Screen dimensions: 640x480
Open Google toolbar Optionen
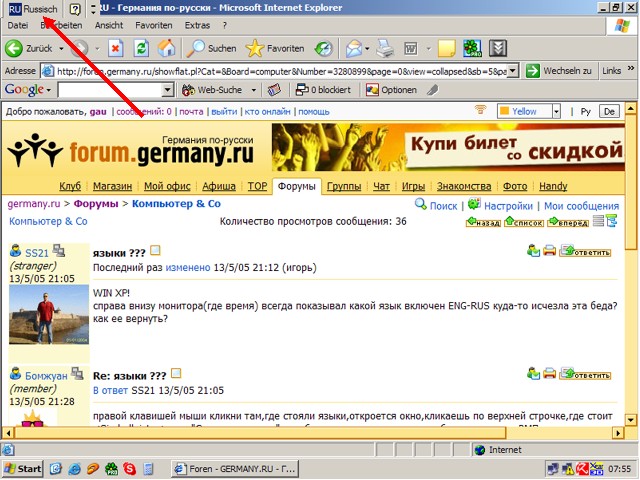391,90
